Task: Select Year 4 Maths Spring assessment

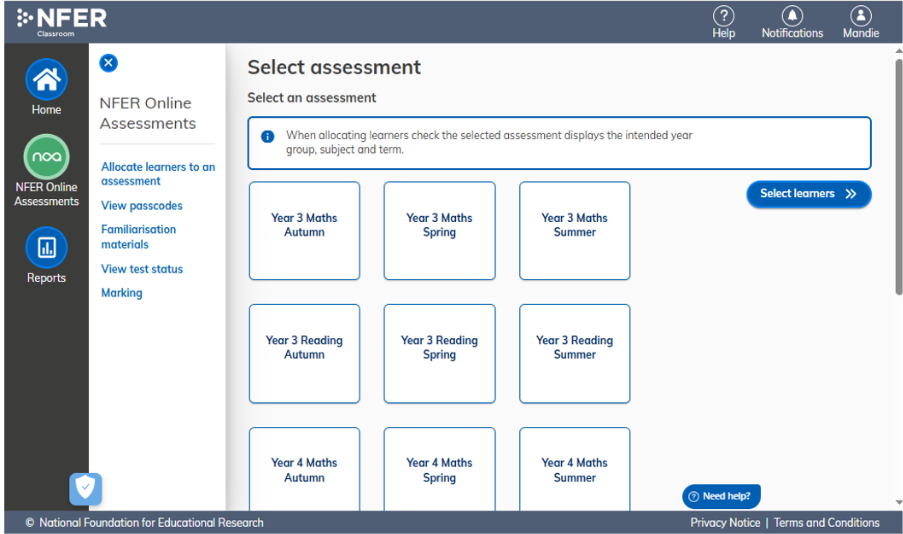Action: click(x=439, y=469)
